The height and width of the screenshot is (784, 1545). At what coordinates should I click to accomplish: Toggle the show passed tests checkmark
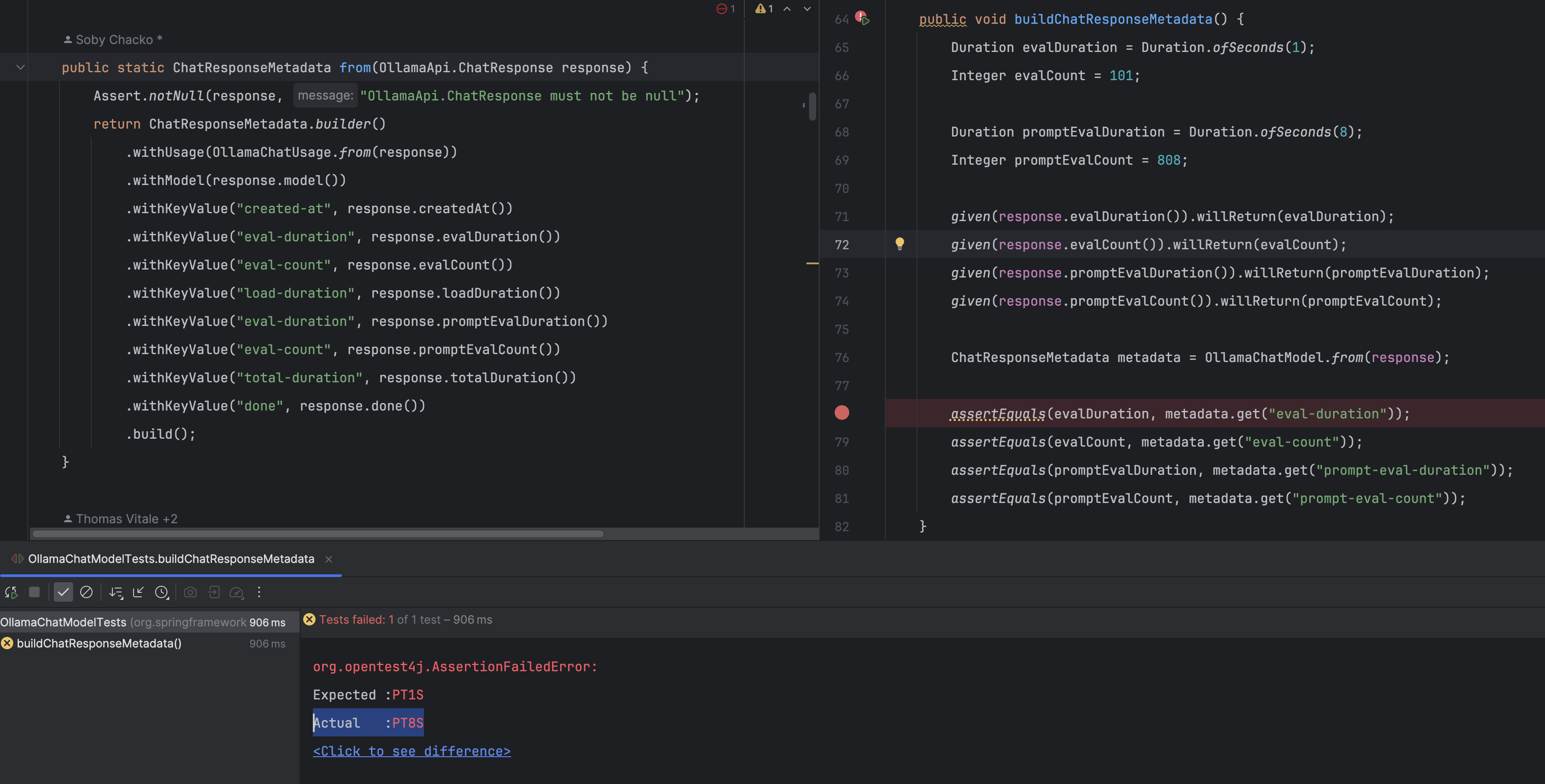click(x=63, y=592)
